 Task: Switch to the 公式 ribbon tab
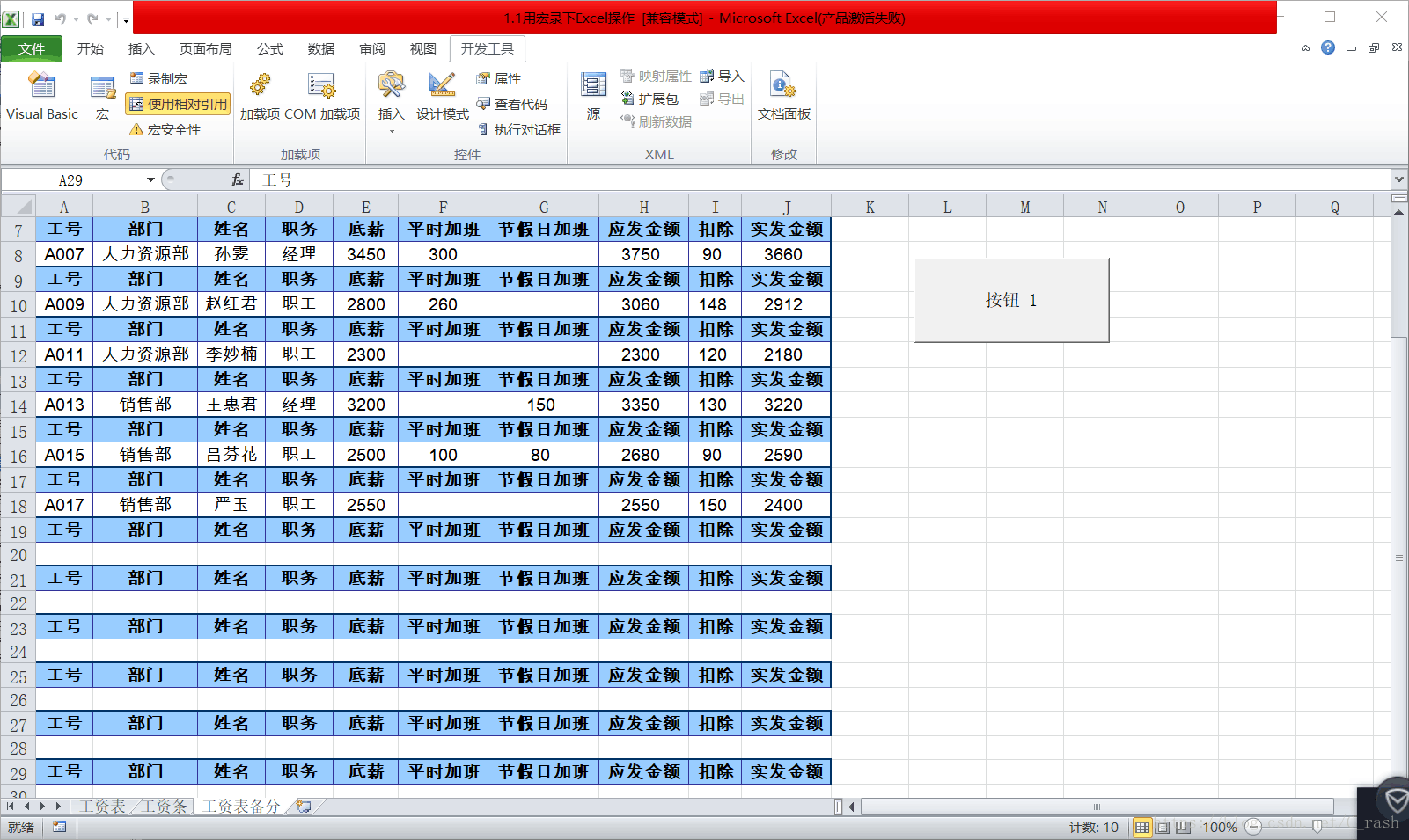click(x=269, y=48)
